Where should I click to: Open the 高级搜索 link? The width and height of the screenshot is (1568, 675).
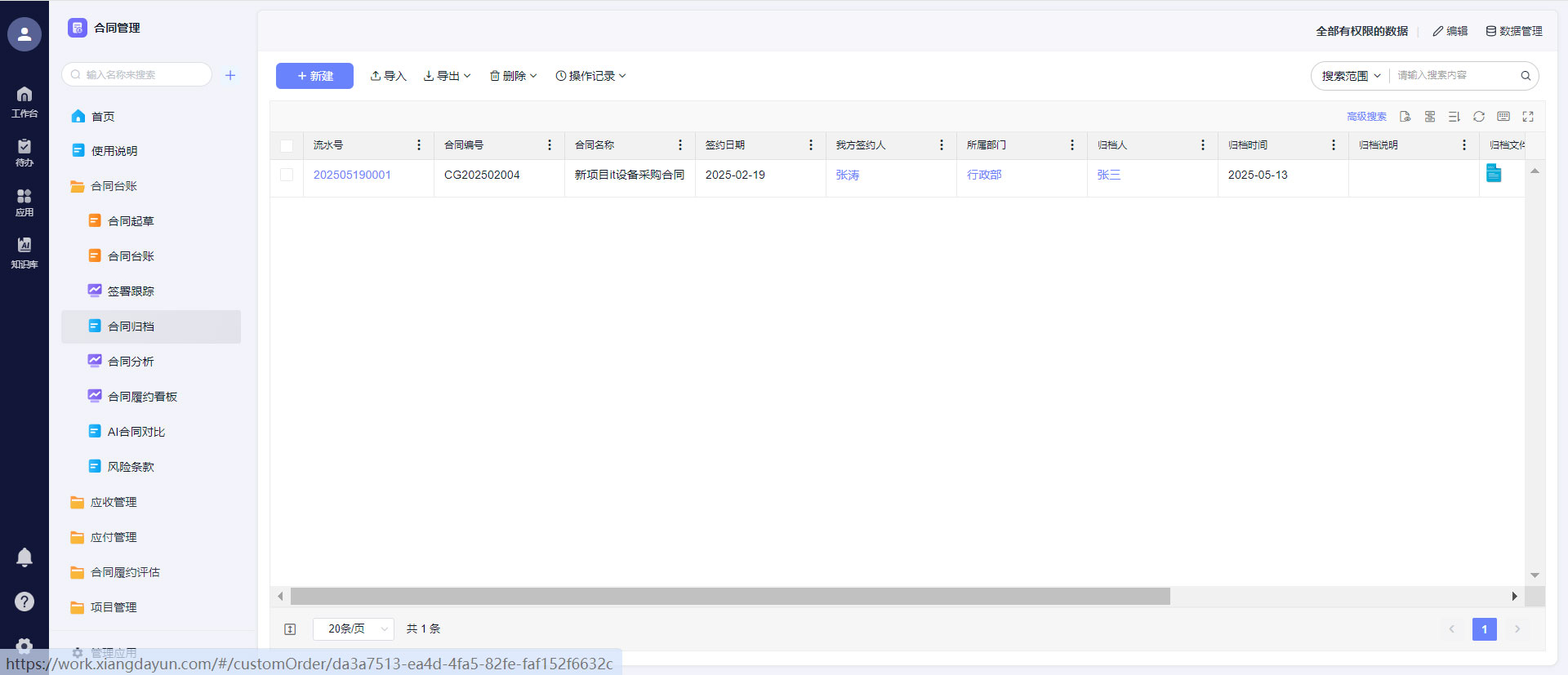point(1366,117)
